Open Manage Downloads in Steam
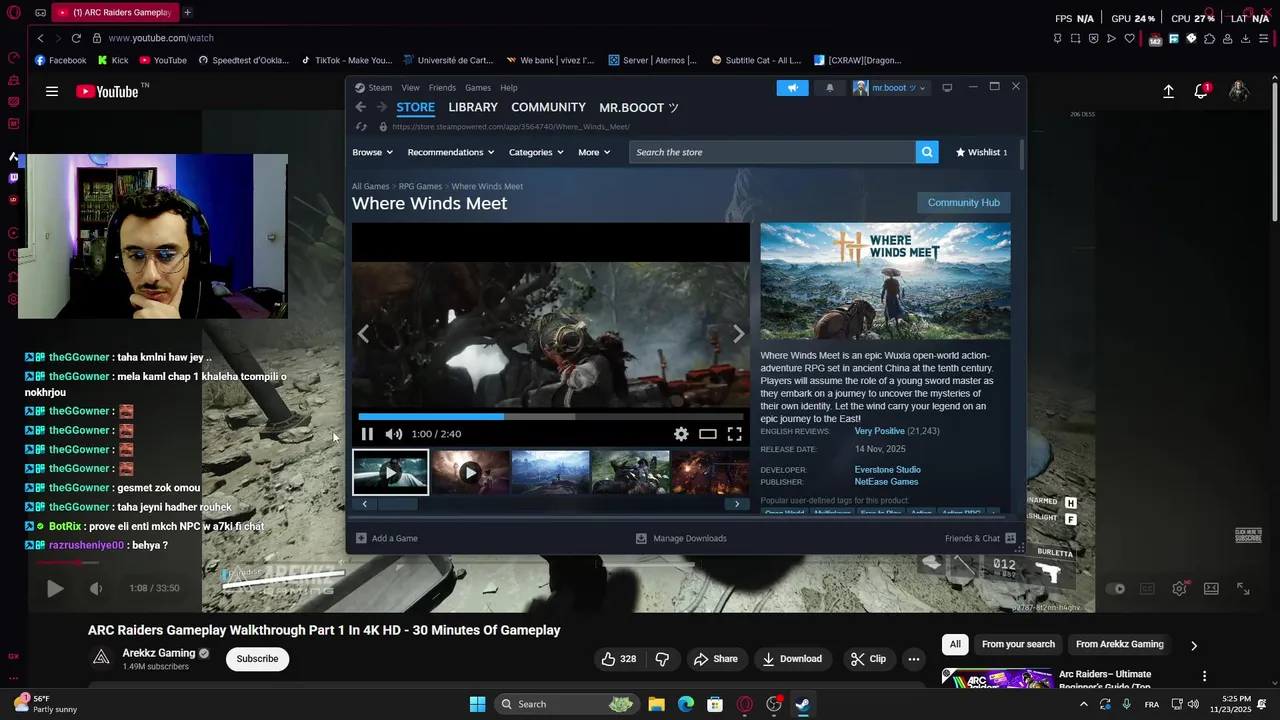This screenshot has height=720, width=1280. [681, 538]
